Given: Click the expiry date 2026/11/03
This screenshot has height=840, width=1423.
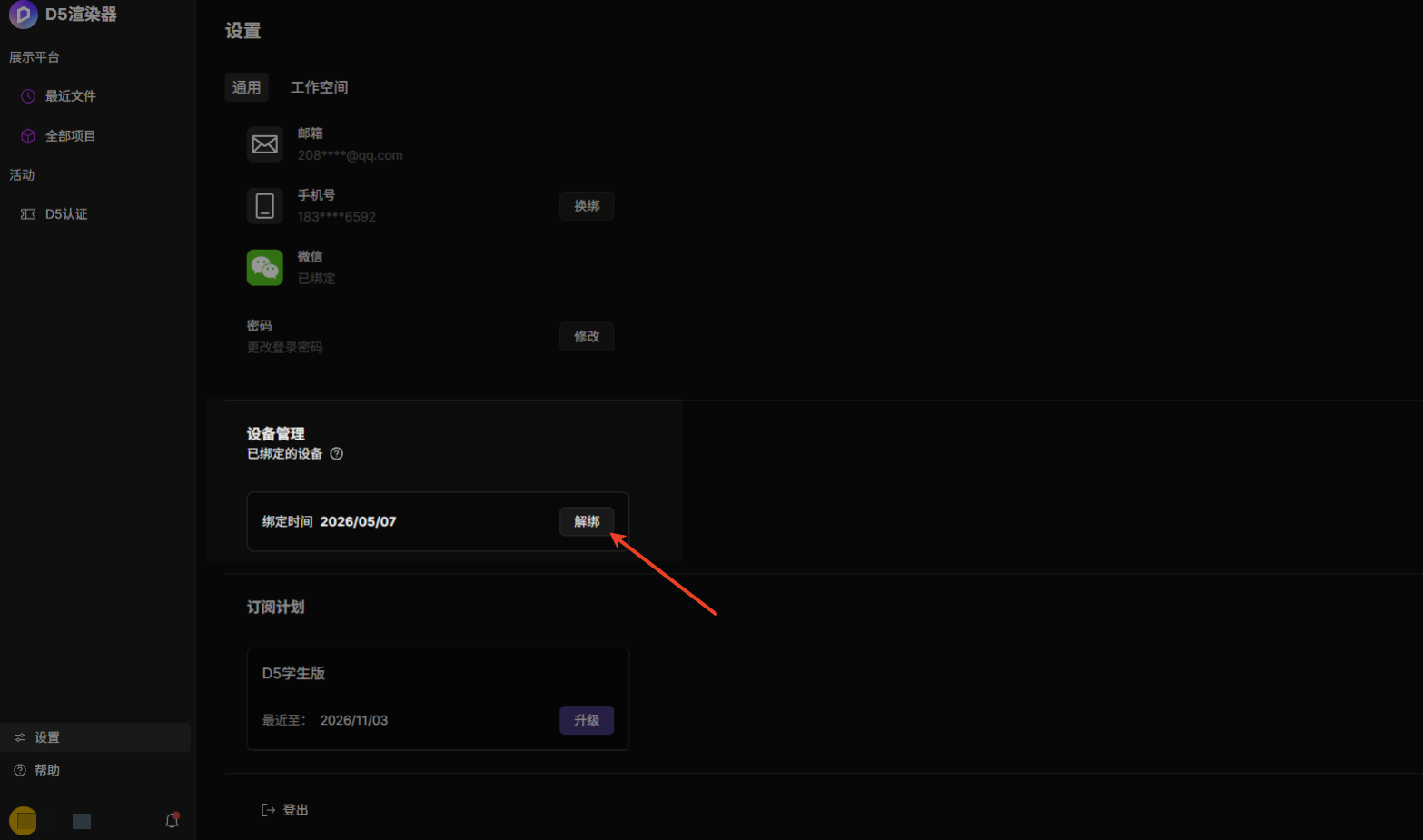Looking at the screenshot, I should click(x=354, y=720).
